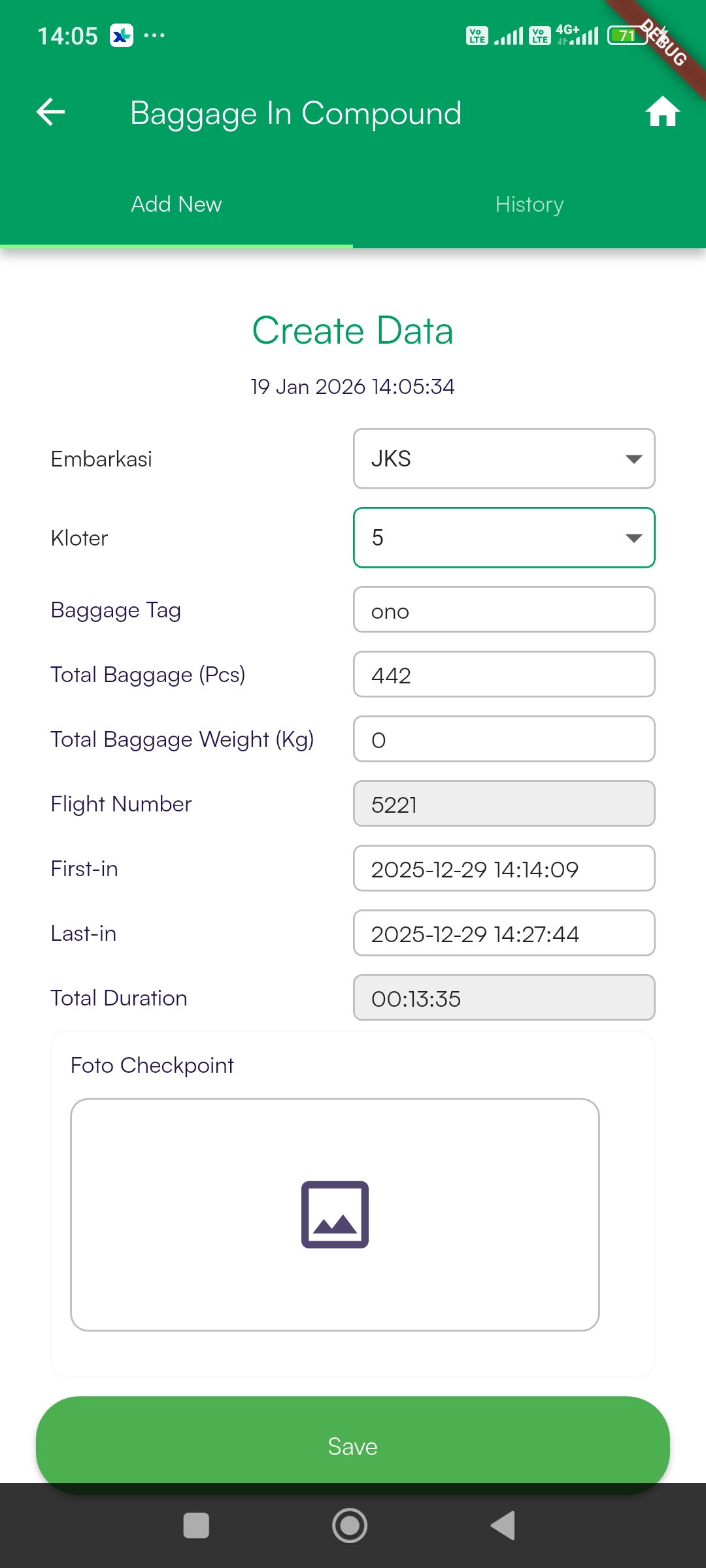706x1568 pixels.
Task: Focus the Total Baggage (Pcs) field
Action: (504, 675)
